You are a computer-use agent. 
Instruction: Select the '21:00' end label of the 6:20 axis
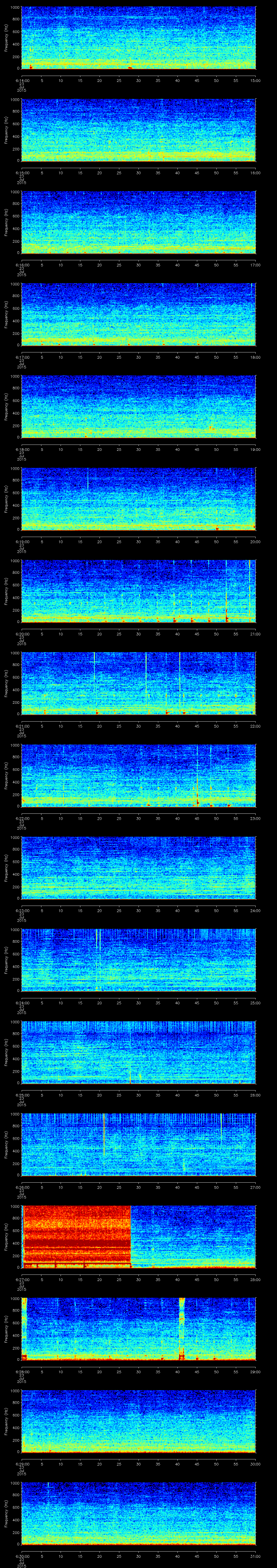255,634
